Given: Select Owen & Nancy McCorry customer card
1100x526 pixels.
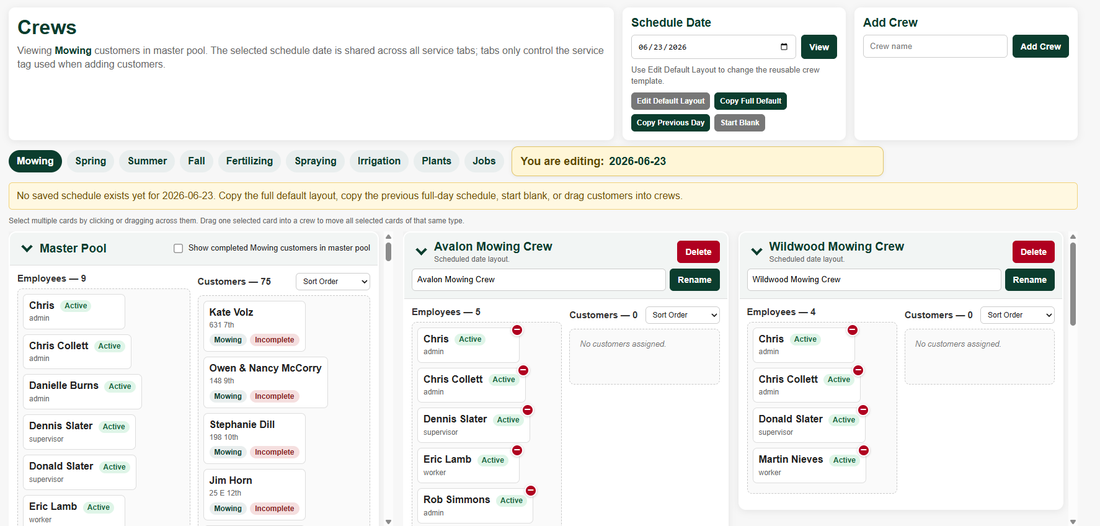Looking at the screenshot, I should 266,383.
